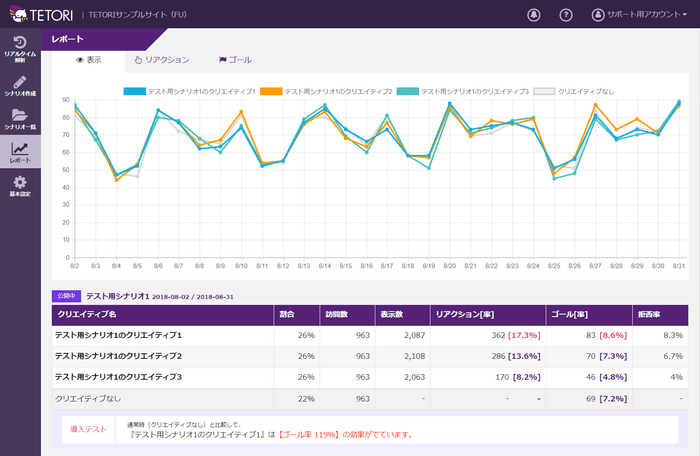Click the テスト用シナリオ1 scenario title
Viewport: 700px width, 456px height.
click(x=117, y=296)
